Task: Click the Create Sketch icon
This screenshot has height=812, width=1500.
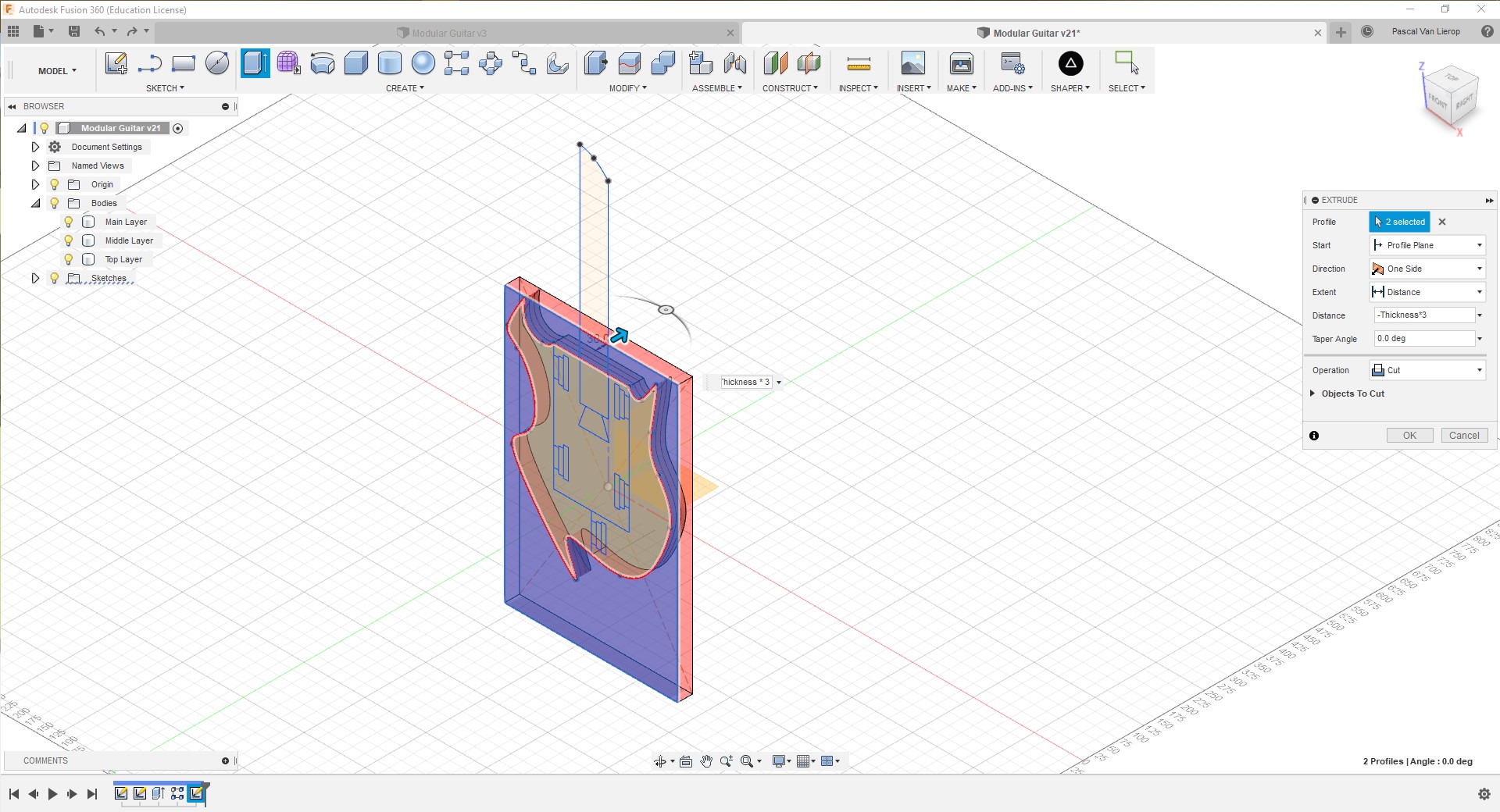Action: click(x=116, y=63)
